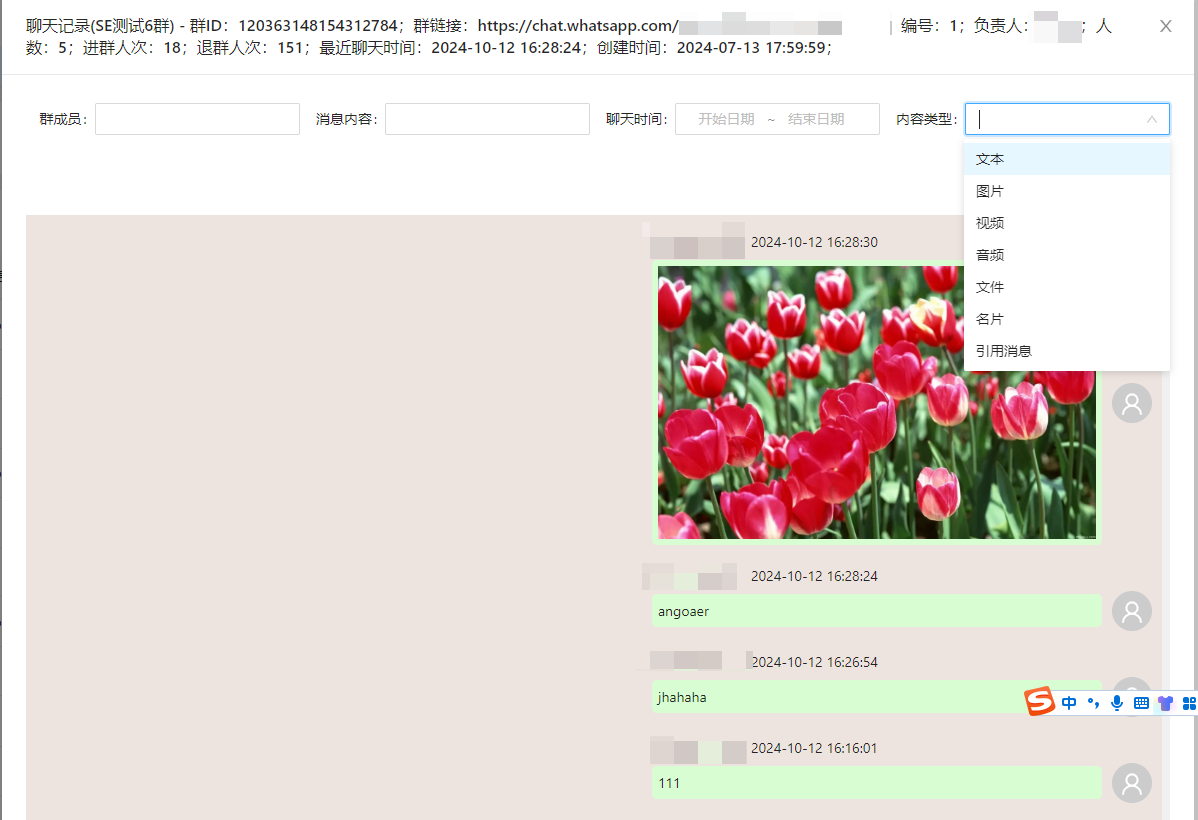Viewport: 1198px width, 820px height.
Task: Click timestamp 2024-10-12 16:26:54
Action: click(814, 663)
